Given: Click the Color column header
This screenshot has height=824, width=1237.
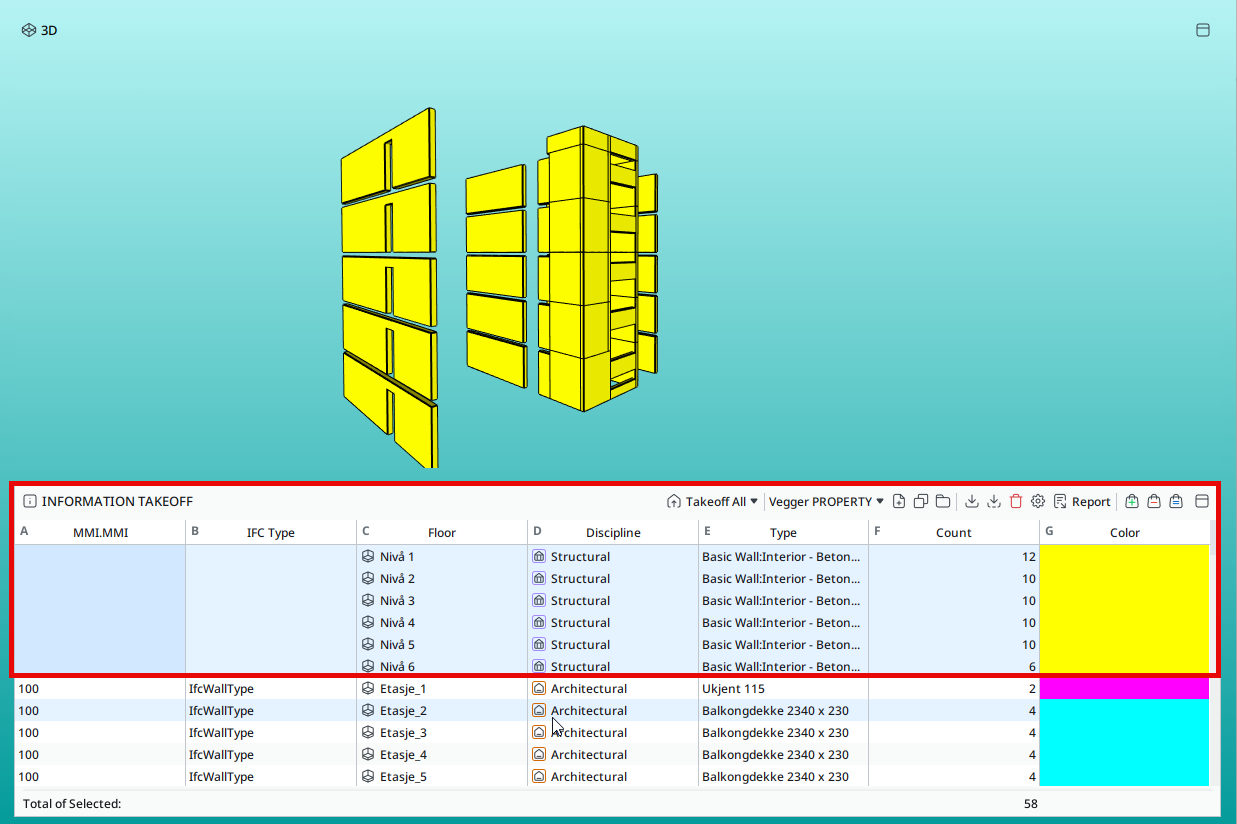Looking at the screenshot, I should click(1125, 533).
